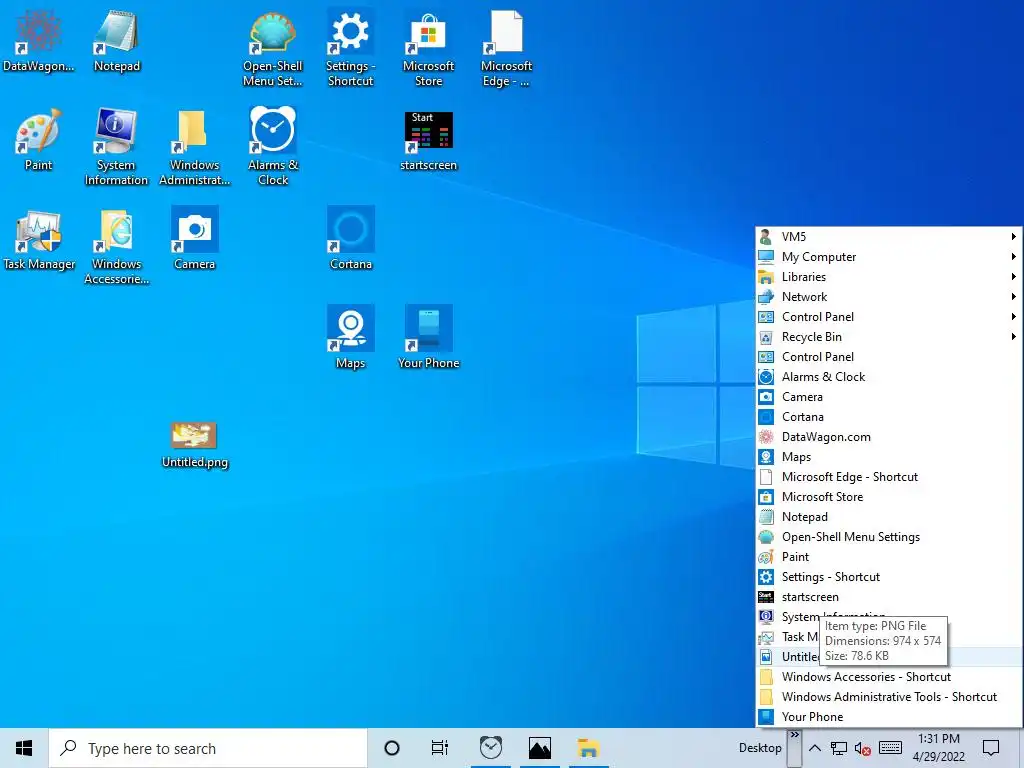Select the Microsoft Edge desktop icon
This screenshot has width=1024, height=768.
click(506, 49)
